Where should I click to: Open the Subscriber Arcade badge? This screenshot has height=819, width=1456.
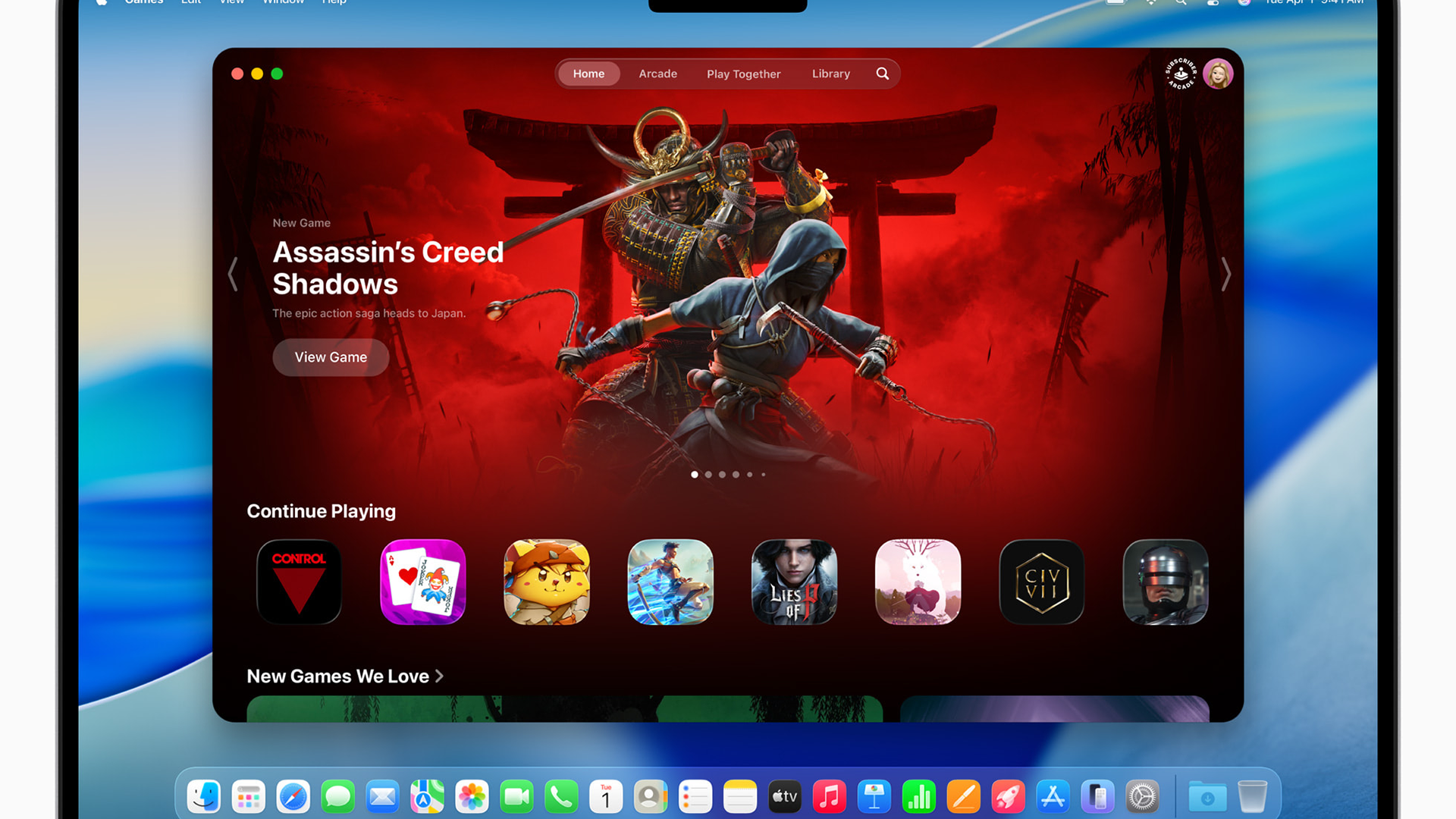(1181, 74)
